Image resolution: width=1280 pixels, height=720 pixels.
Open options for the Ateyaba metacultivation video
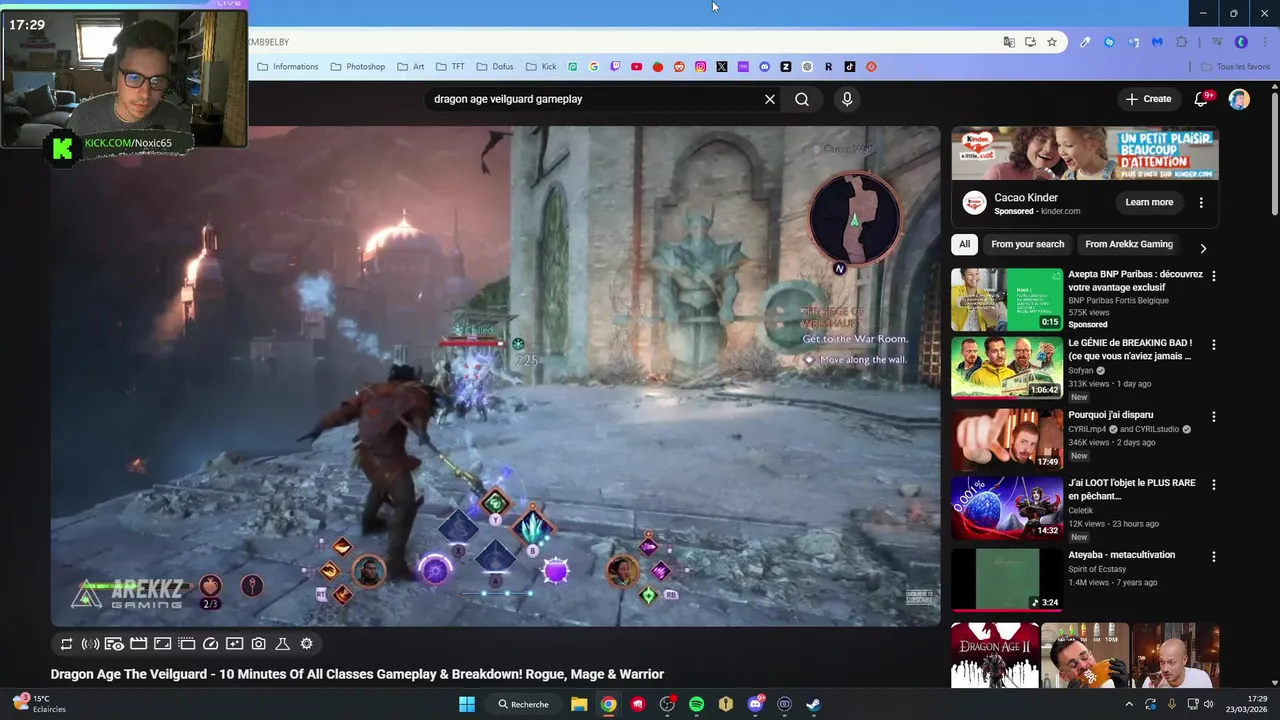click(1214, 556)
